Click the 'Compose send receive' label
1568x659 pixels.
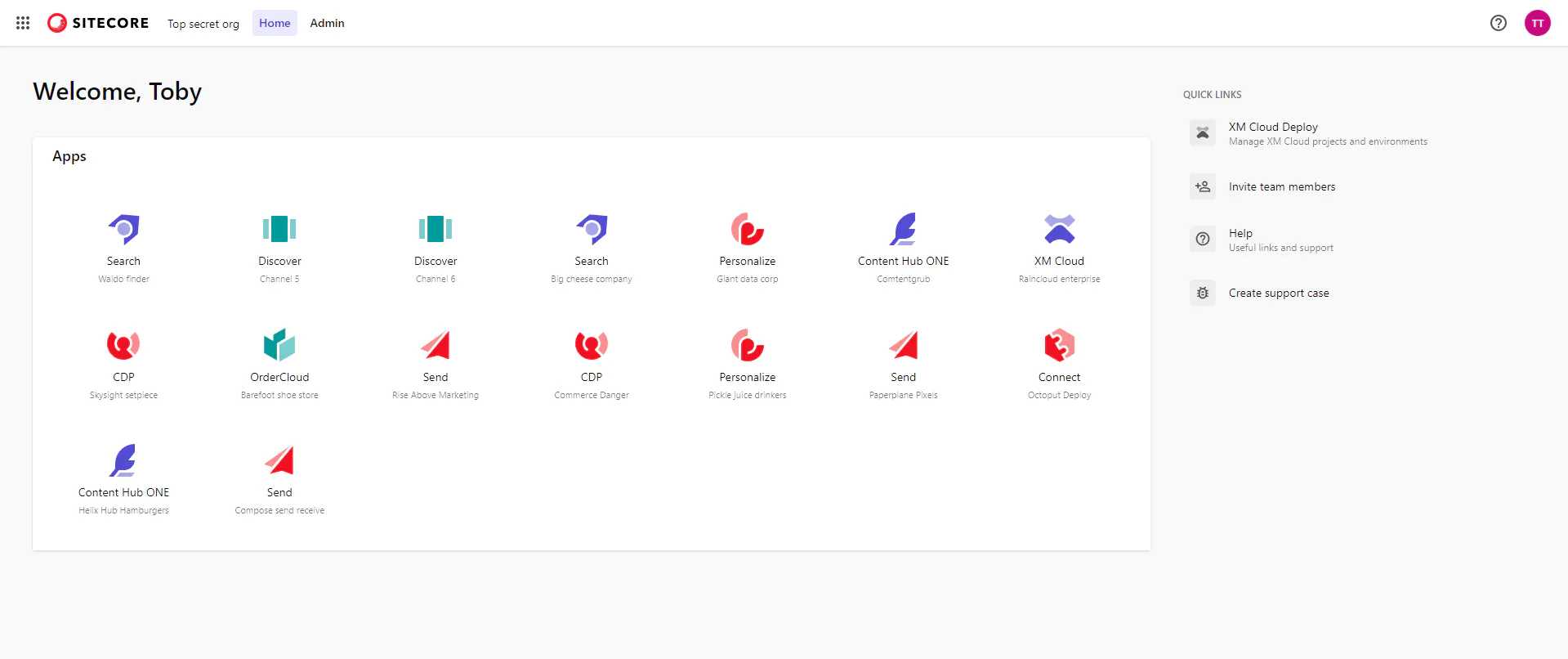pyautogui.click(x=279, y=510)
